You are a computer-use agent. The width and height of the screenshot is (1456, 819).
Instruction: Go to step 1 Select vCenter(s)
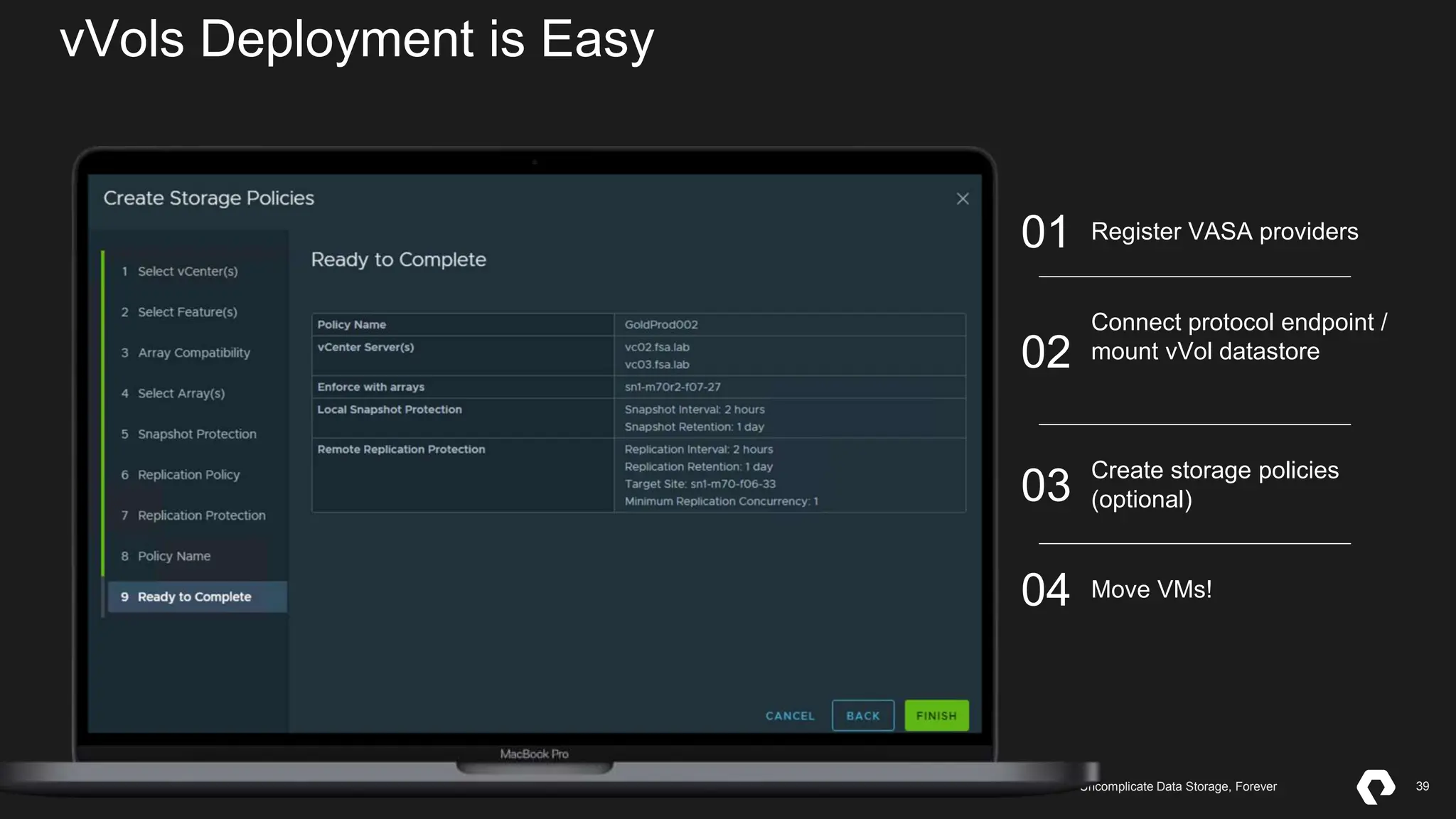tap(188, 272)
